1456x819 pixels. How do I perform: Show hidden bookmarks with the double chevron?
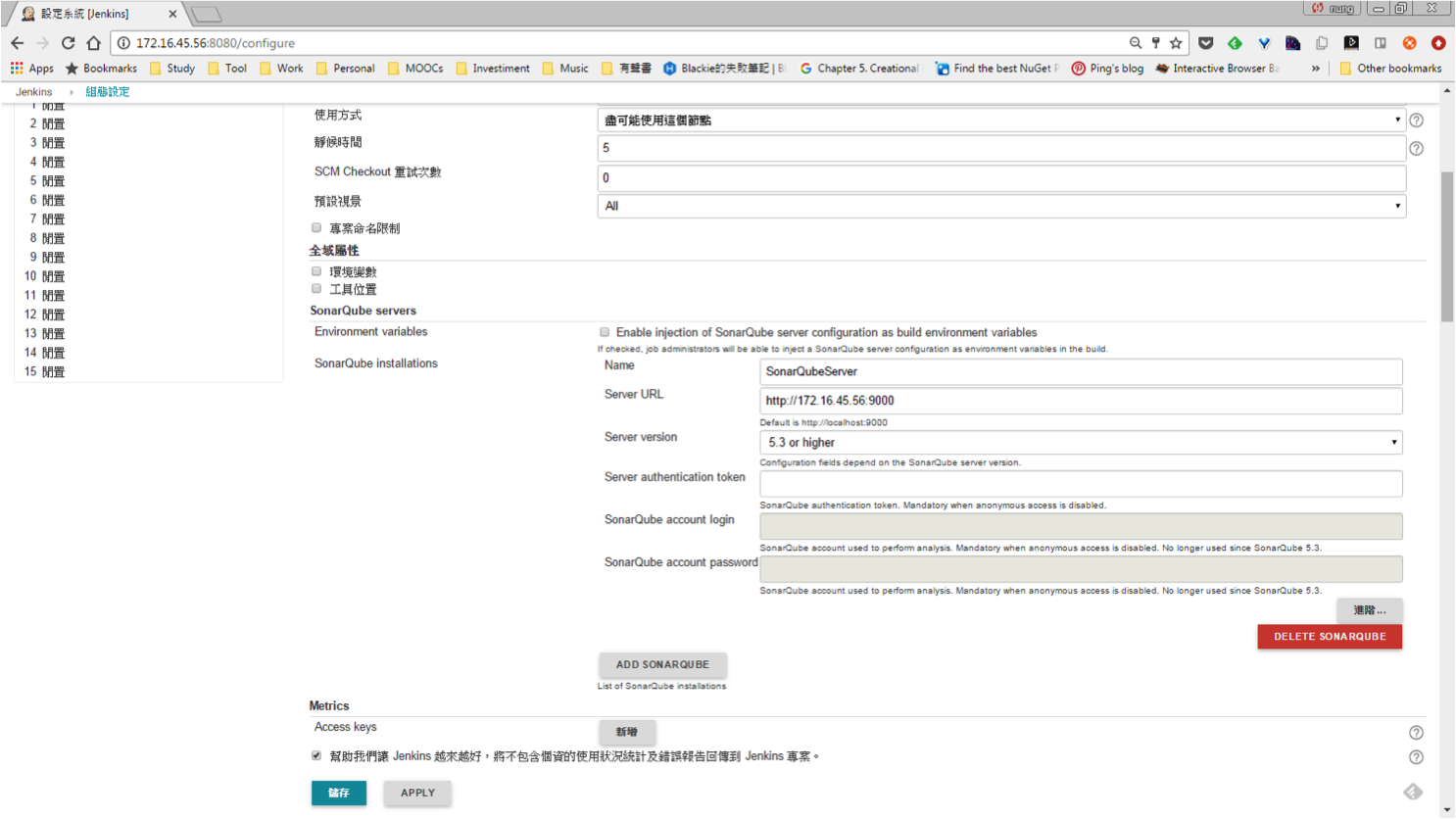(1316, 69)
